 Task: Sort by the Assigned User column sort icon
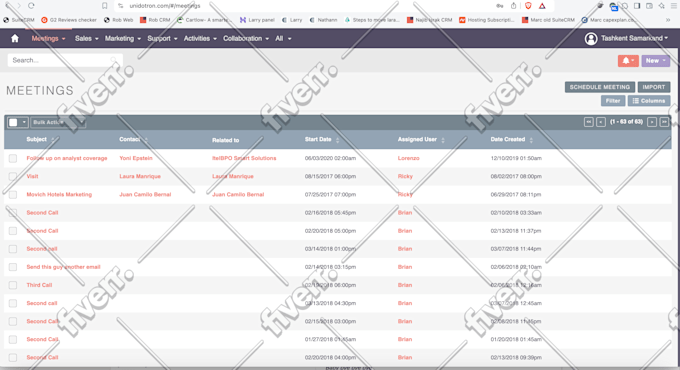pyautogui.click(x=443, y=140)
